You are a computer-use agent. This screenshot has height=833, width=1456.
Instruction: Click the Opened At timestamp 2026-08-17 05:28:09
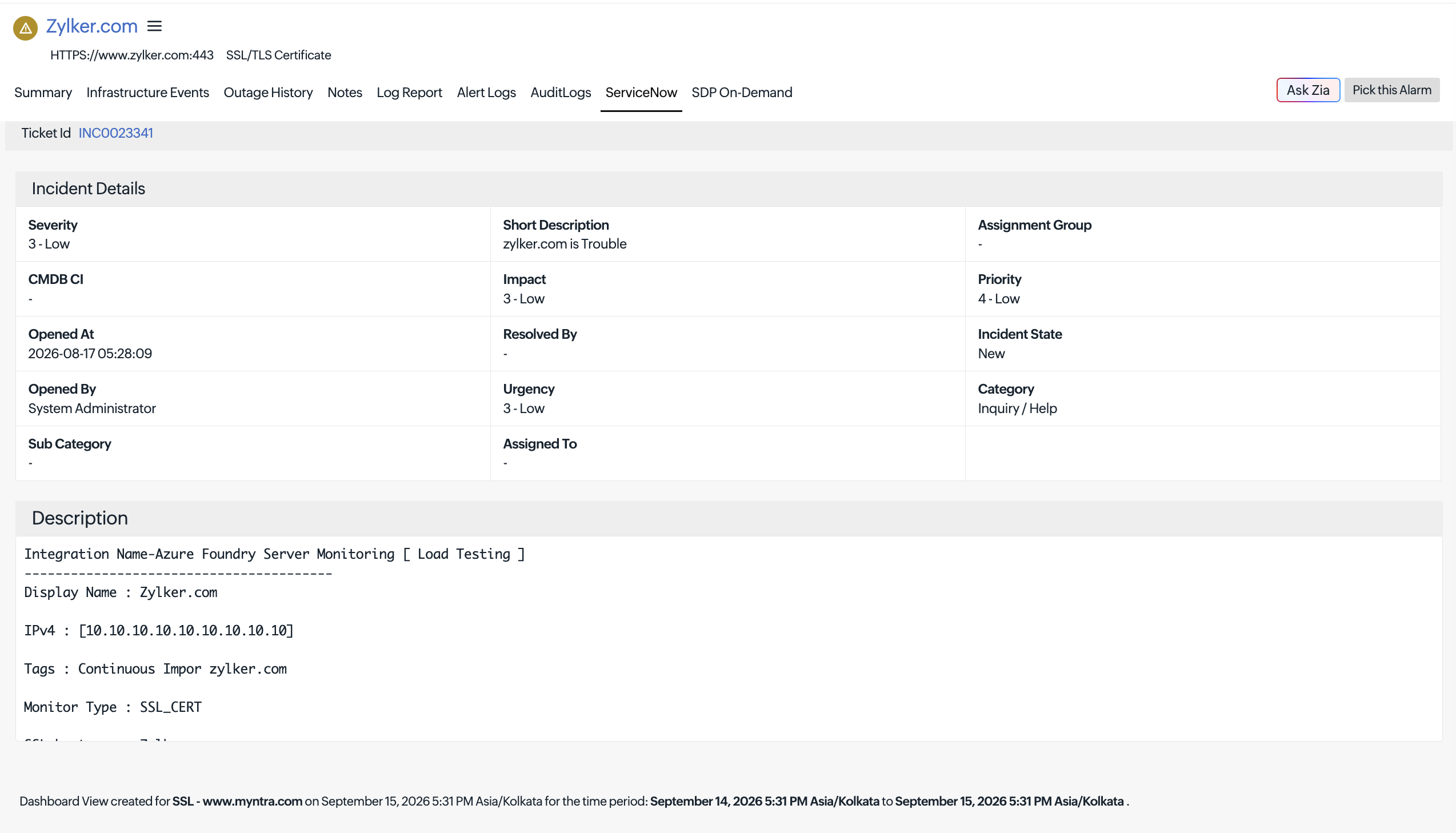click(x=90, y=354)
